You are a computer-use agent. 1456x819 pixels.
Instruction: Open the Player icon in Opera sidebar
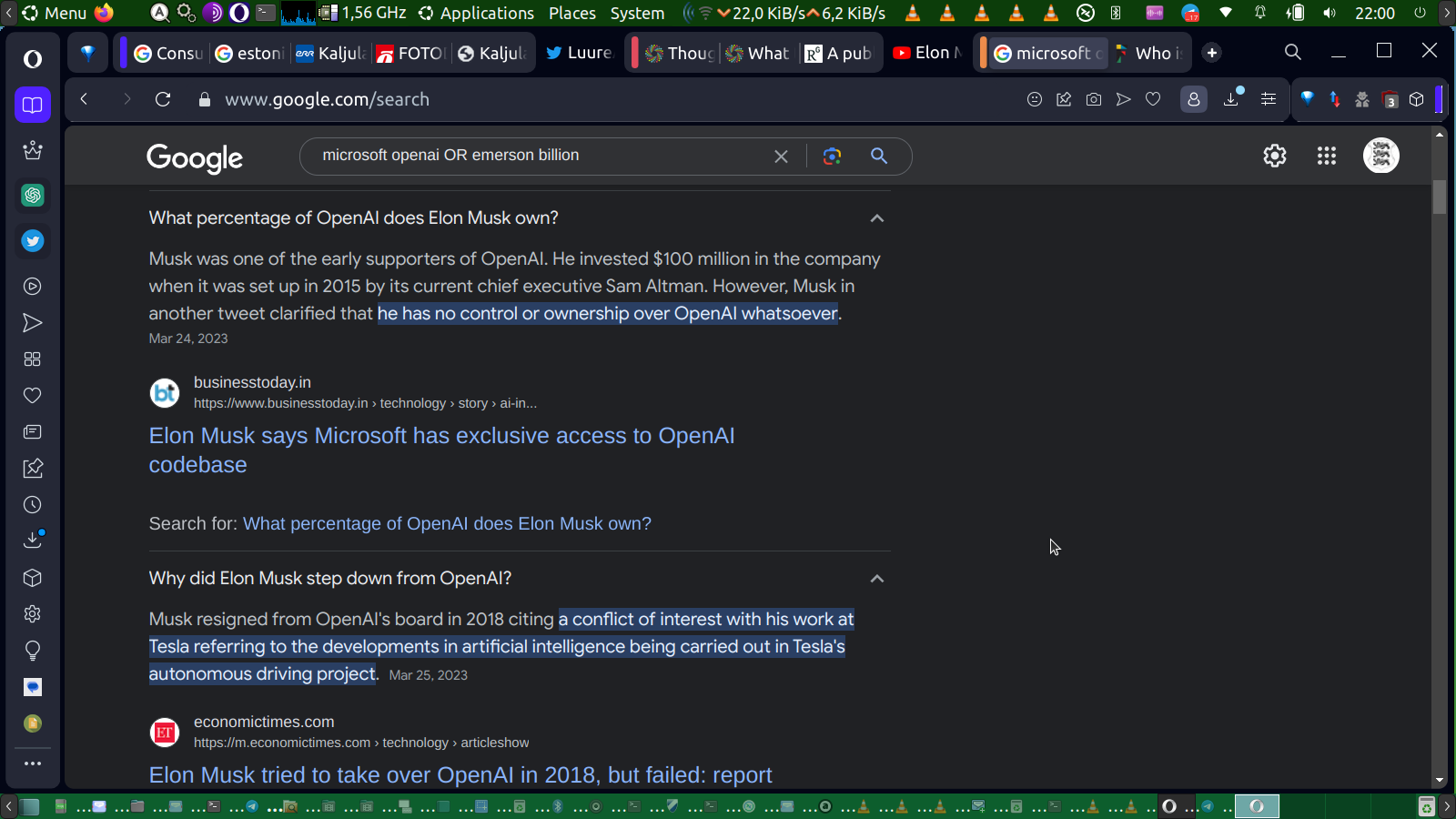(x=33, y=287)
